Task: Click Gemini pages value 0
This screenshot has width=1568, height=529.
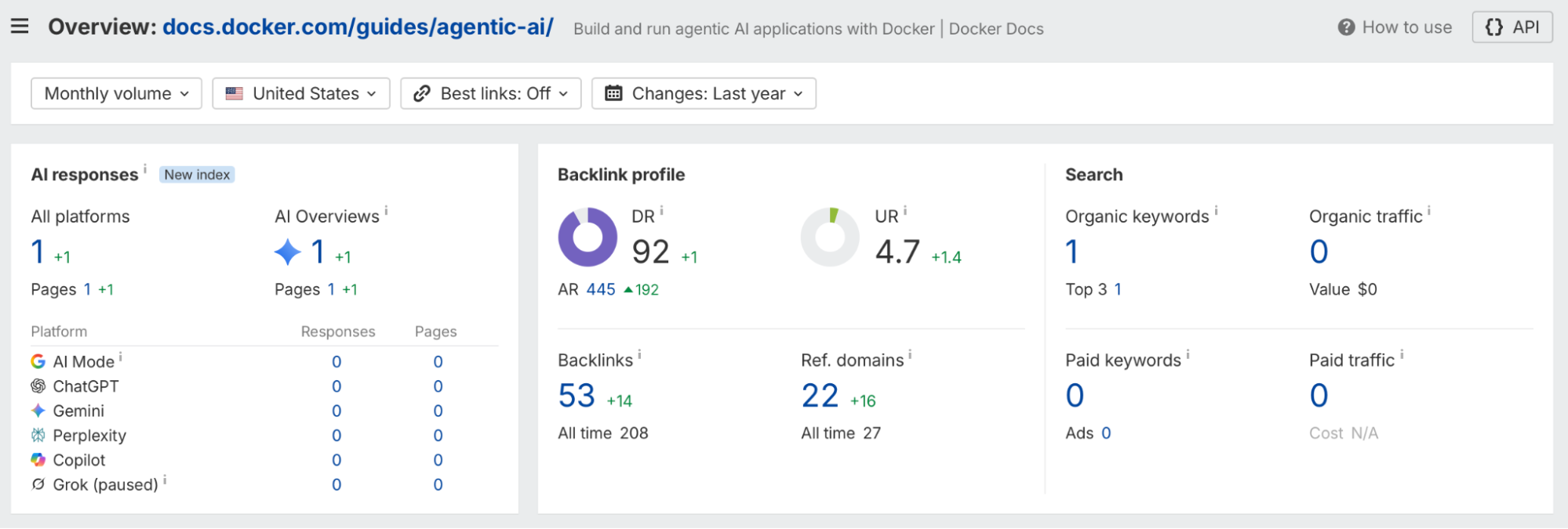Action: [438, 411]
